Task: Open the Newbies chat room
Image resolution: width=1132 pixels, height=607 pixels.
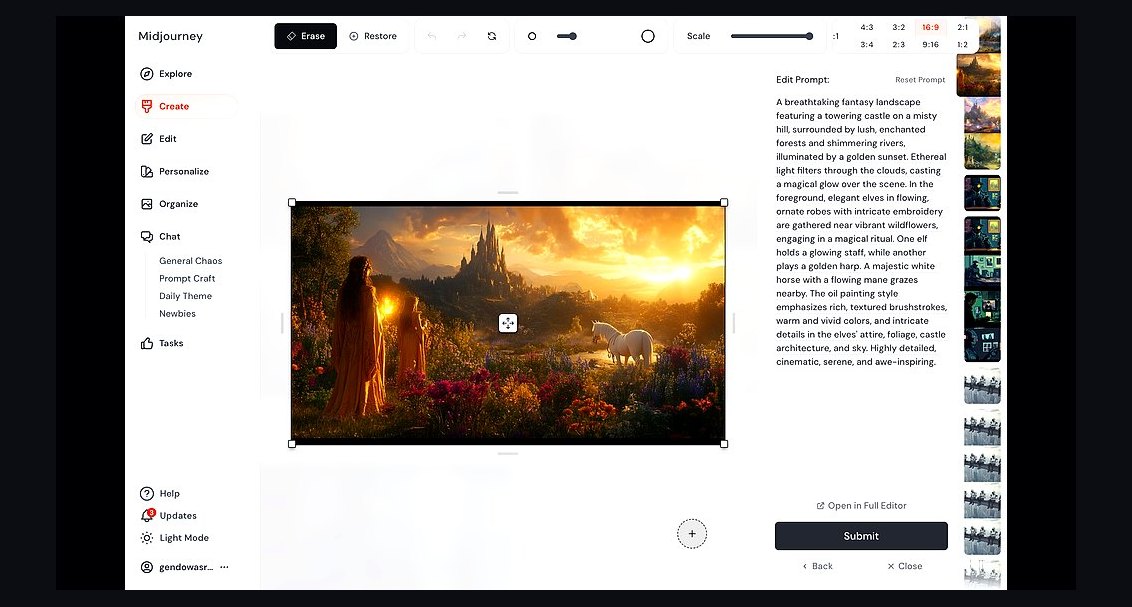Action: point(178,314)
